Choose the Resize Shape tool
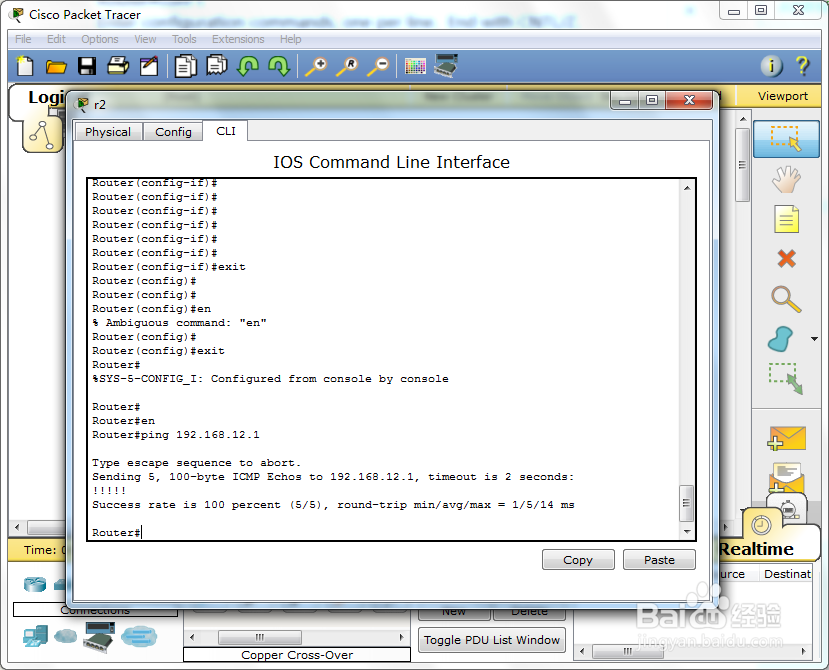Screen dimensions: 829x670 pyautogui.click(x=786, y=379)
